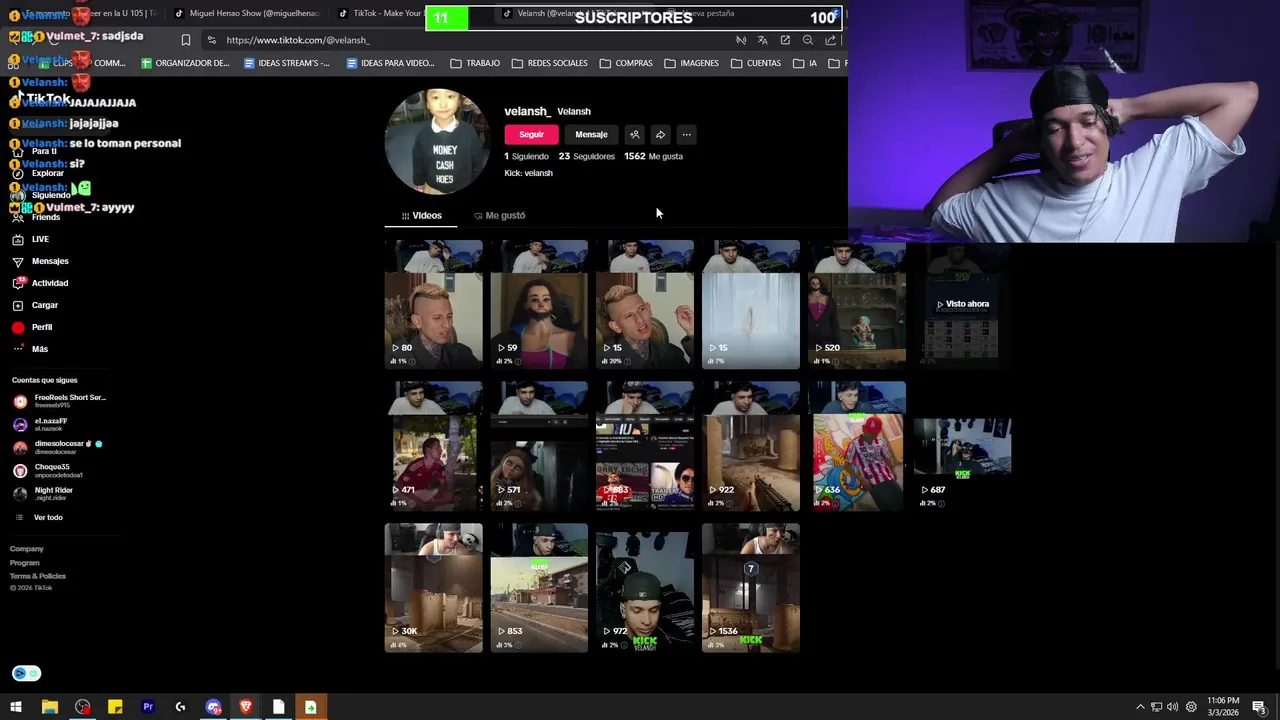Click the 1 Siguiendo count
1280x720 pixels.
[x=526, y=156]
